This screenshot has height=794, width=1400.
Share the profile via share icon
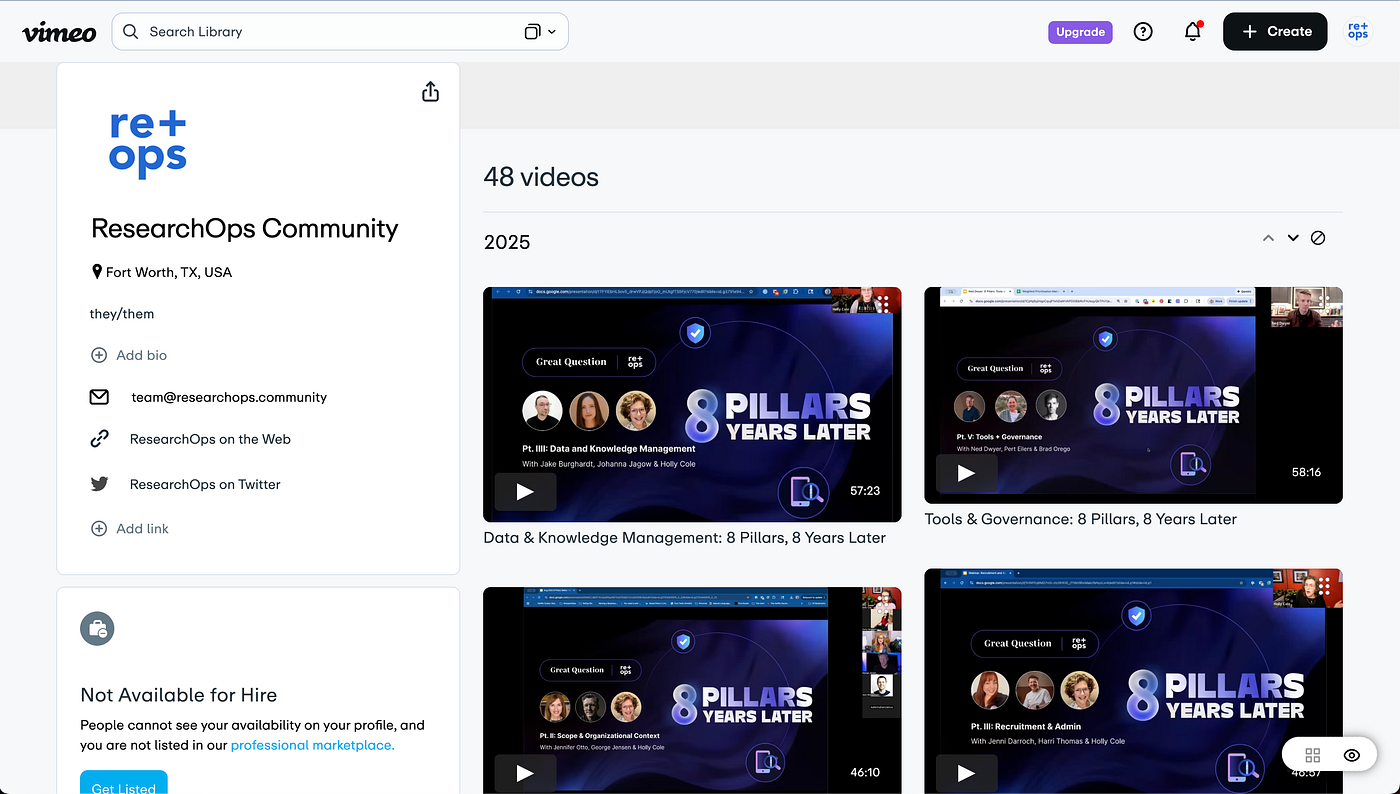pos(430,92)
